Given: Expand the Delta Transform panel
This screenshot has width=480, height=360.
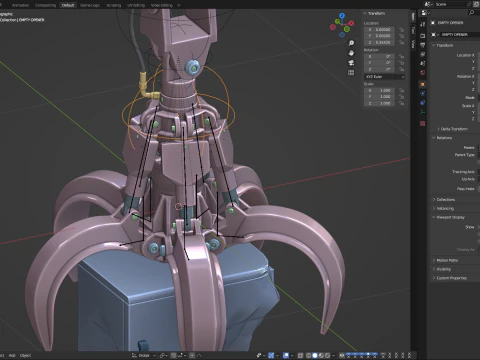Looking at the screenshot, I should (x=453, y=129).
